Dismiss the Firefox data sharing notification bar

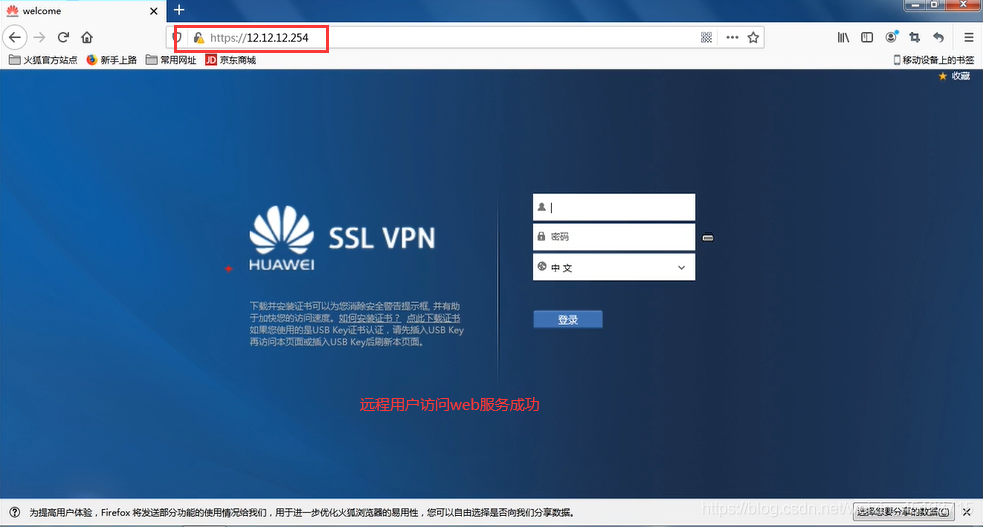967,512
